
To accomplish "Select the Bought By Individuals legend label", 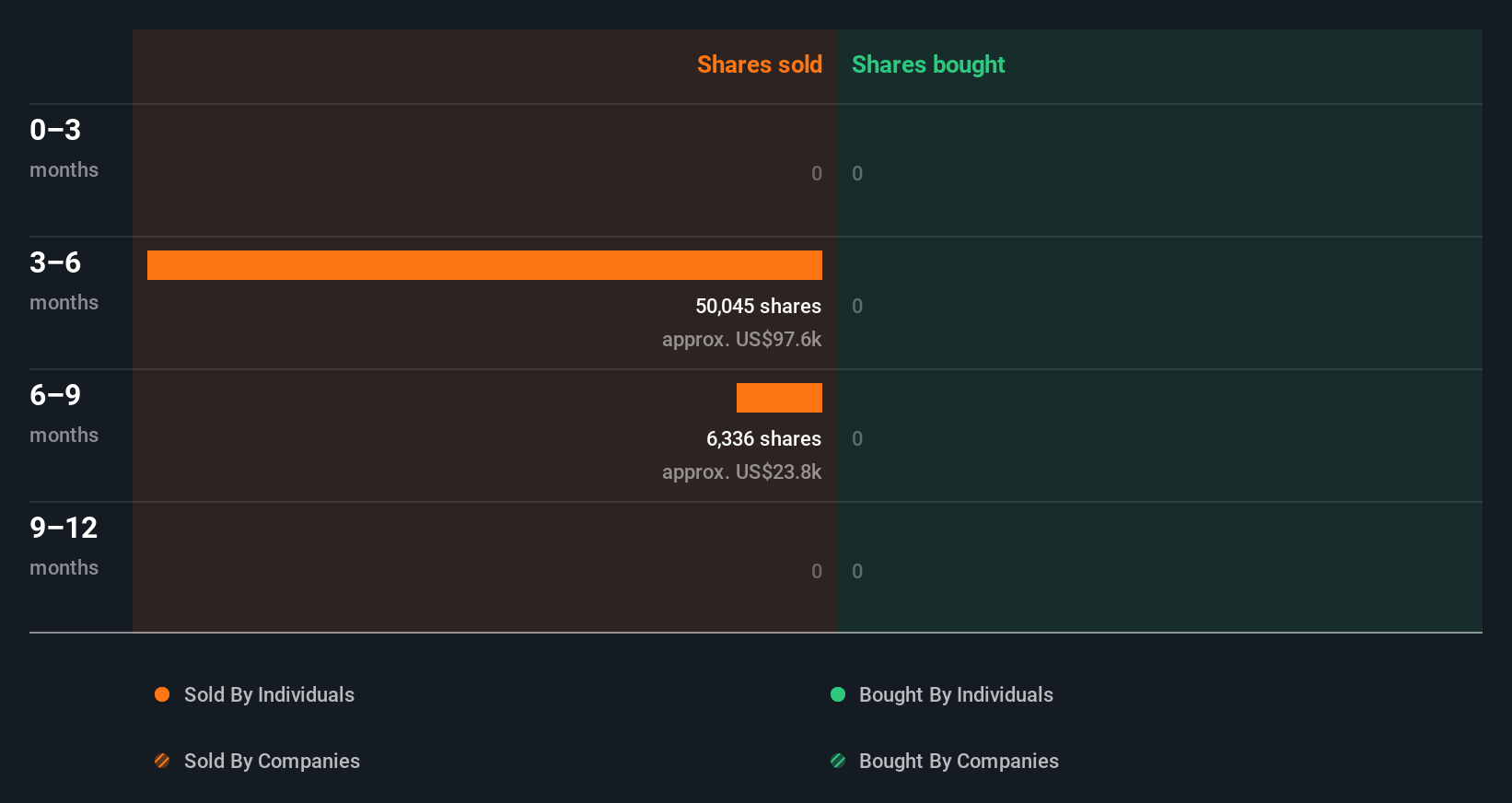I will pos(956,694).
